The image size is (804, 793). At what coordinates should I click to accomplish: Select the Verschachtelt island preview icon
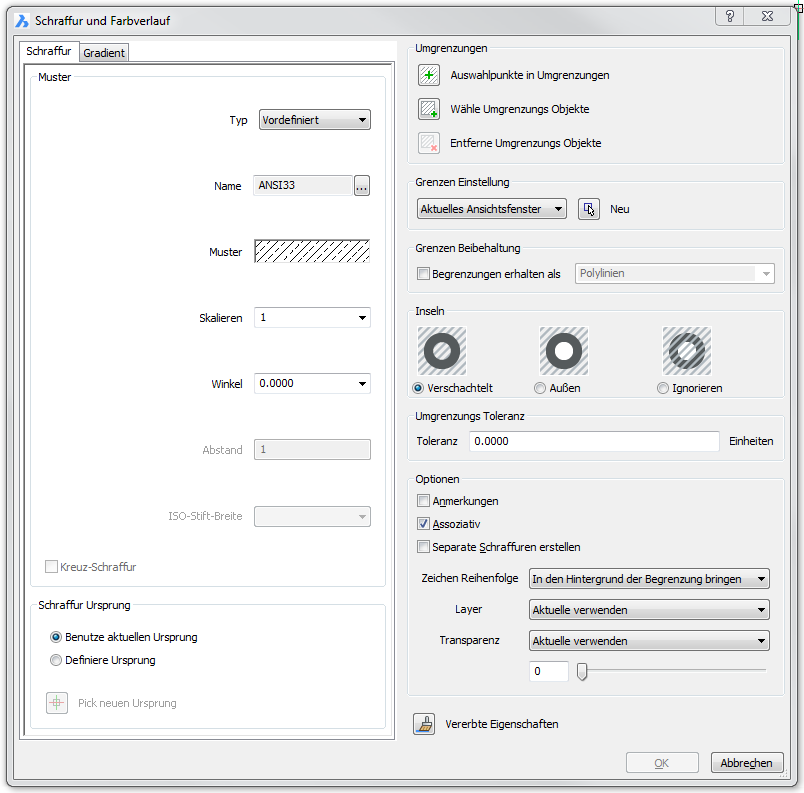[442, 352]
